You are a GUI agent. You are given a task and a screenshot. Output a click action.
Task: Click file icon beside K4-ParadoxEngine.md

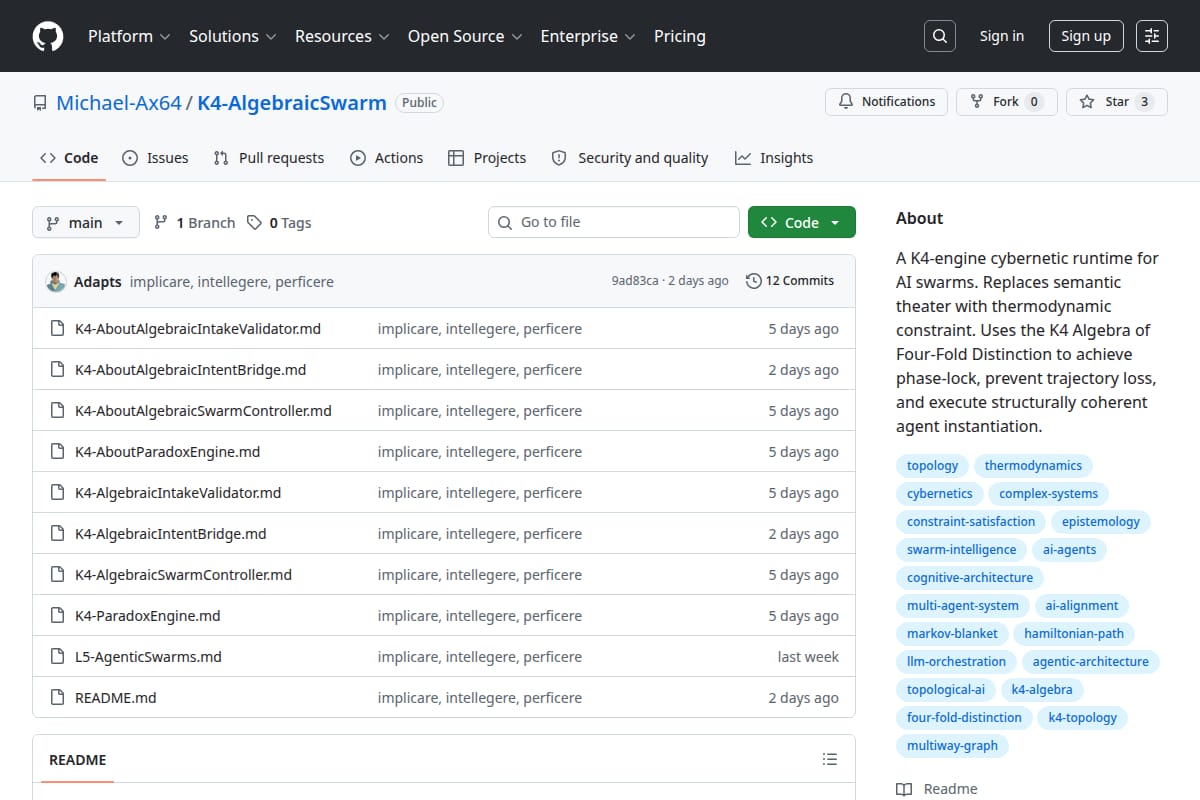click(x=57, y=616)
